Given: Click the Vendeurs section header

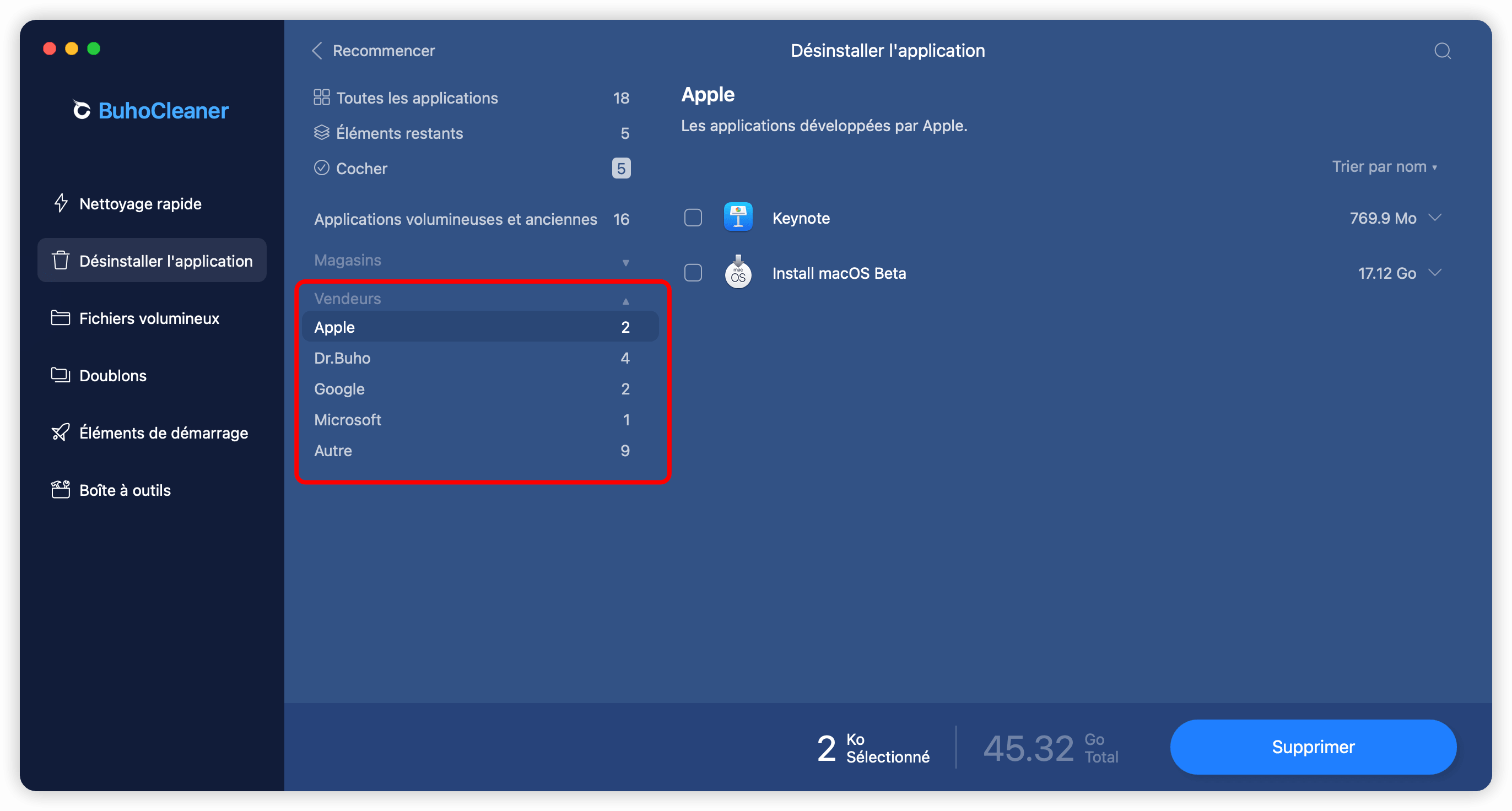Looking at the screenshot, I should click(348, 298).
